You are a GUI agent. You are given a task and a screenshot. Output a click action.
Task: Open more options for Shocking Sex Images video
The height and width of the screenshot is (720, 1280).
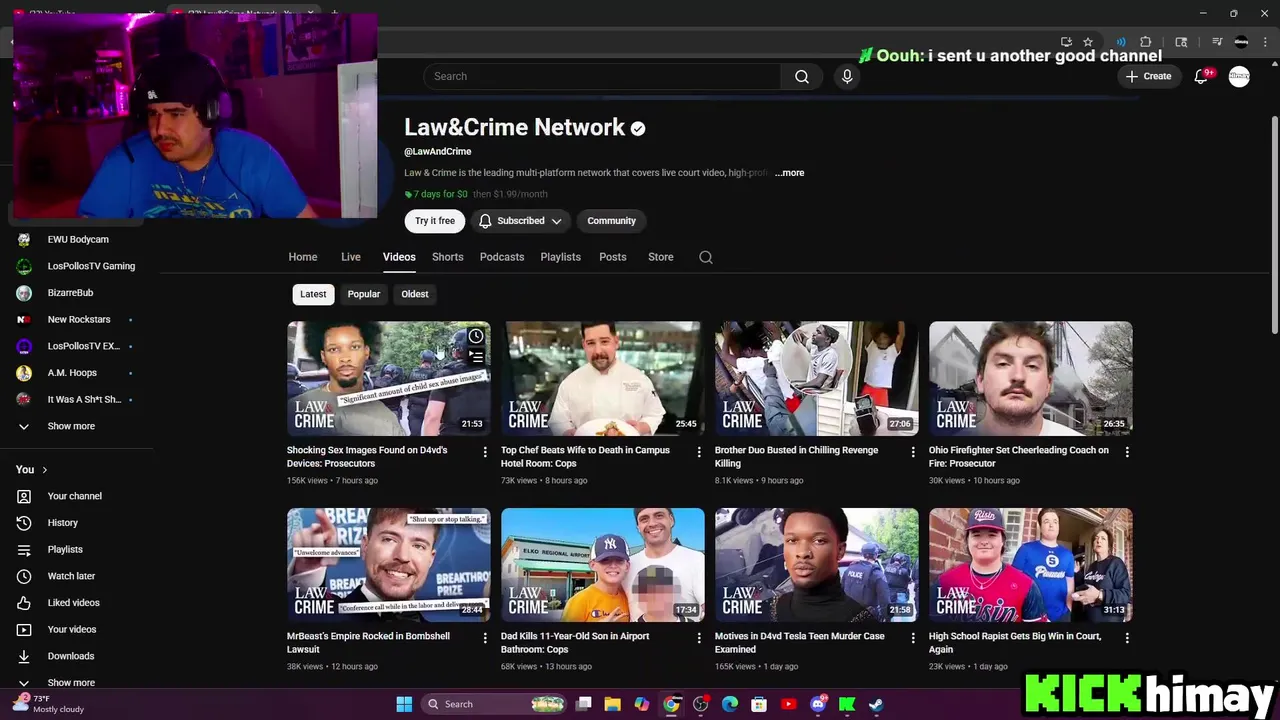[485, 452]
